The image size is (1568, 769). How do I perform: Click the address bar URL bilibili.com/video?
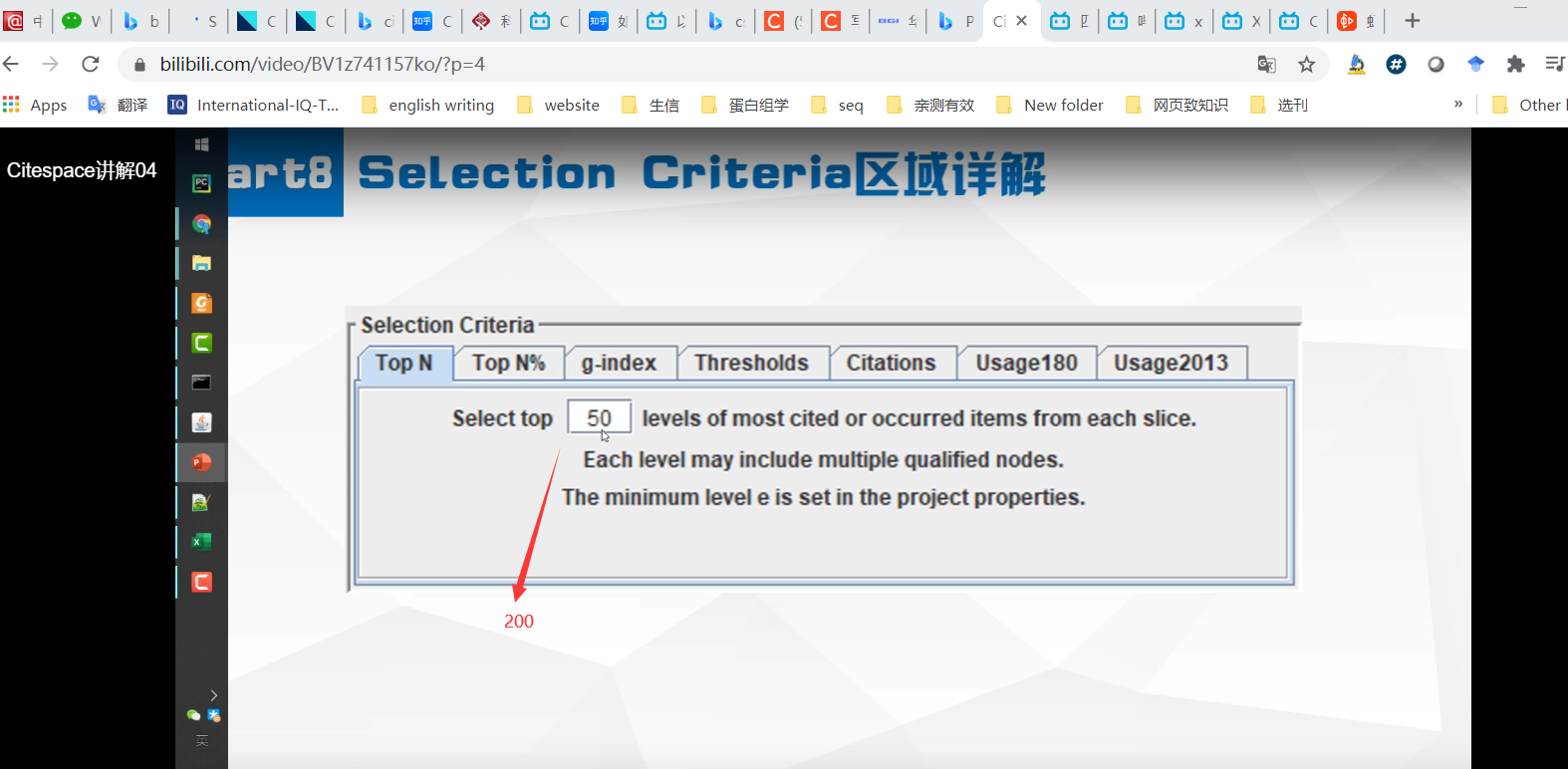pyautogui.click(x=323, y=65)
